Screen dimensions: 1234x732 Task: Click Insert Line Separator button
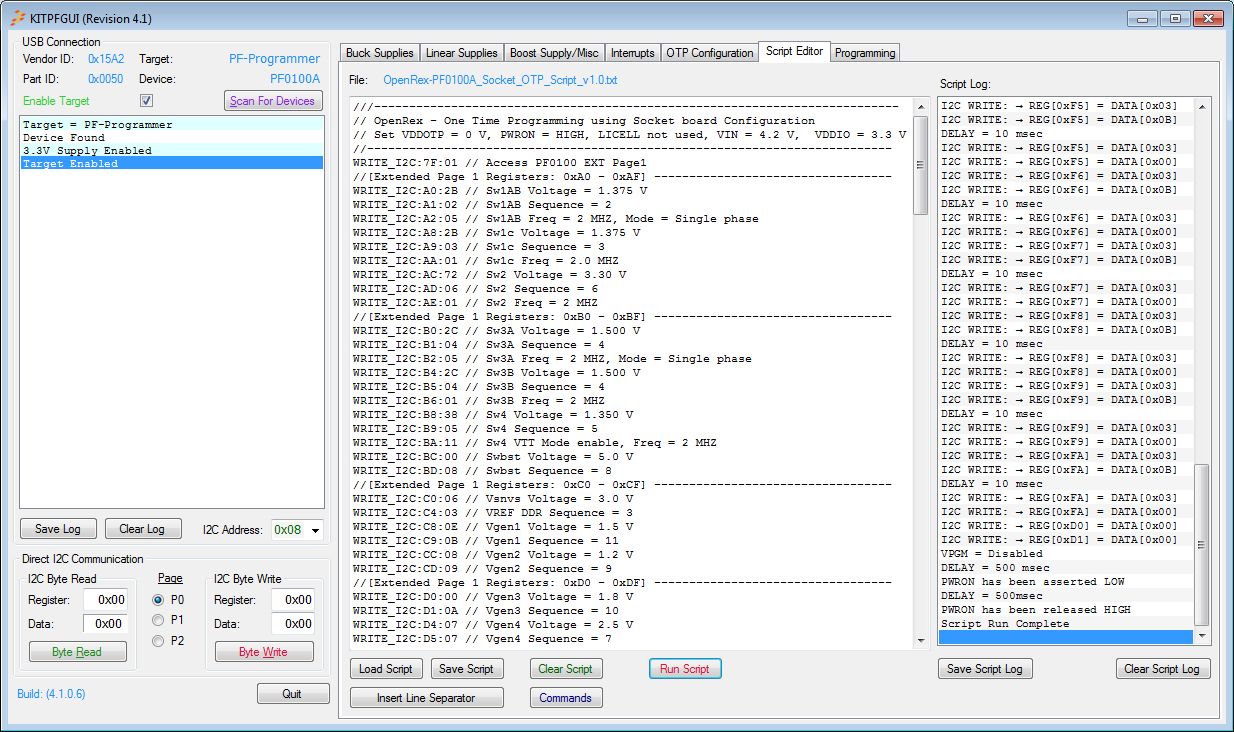[x=426, y=698]
